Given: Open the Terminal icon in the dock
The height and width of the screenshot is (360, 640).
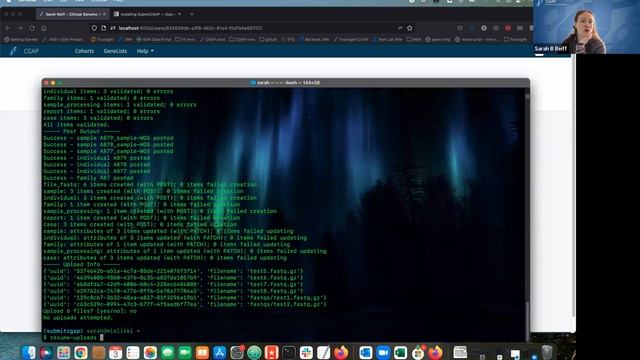Looking at the screenshot, I should click(x=289, y=352).
